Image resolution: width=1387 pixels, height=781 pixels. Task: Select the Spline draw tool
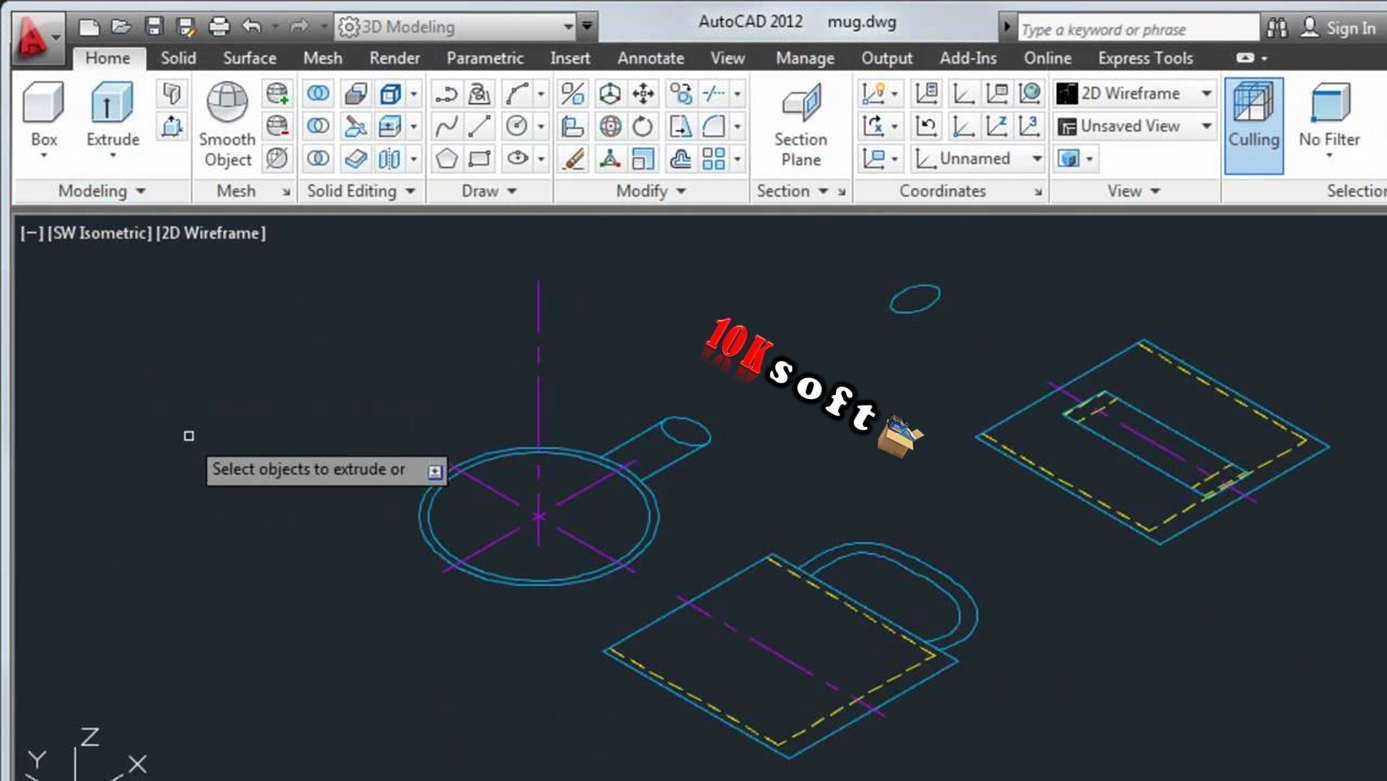[x=446, y=126]
